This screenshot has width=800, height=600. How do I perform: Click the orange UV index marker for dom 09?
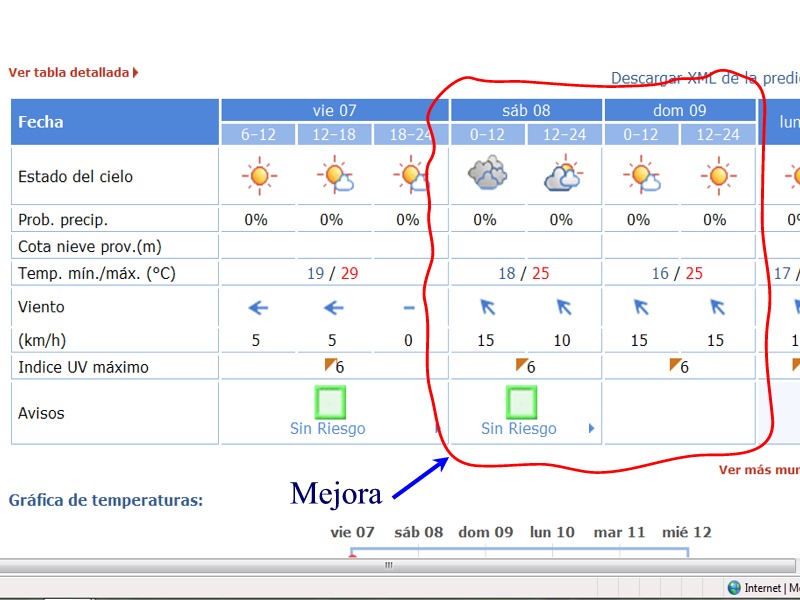click(675, 364)
